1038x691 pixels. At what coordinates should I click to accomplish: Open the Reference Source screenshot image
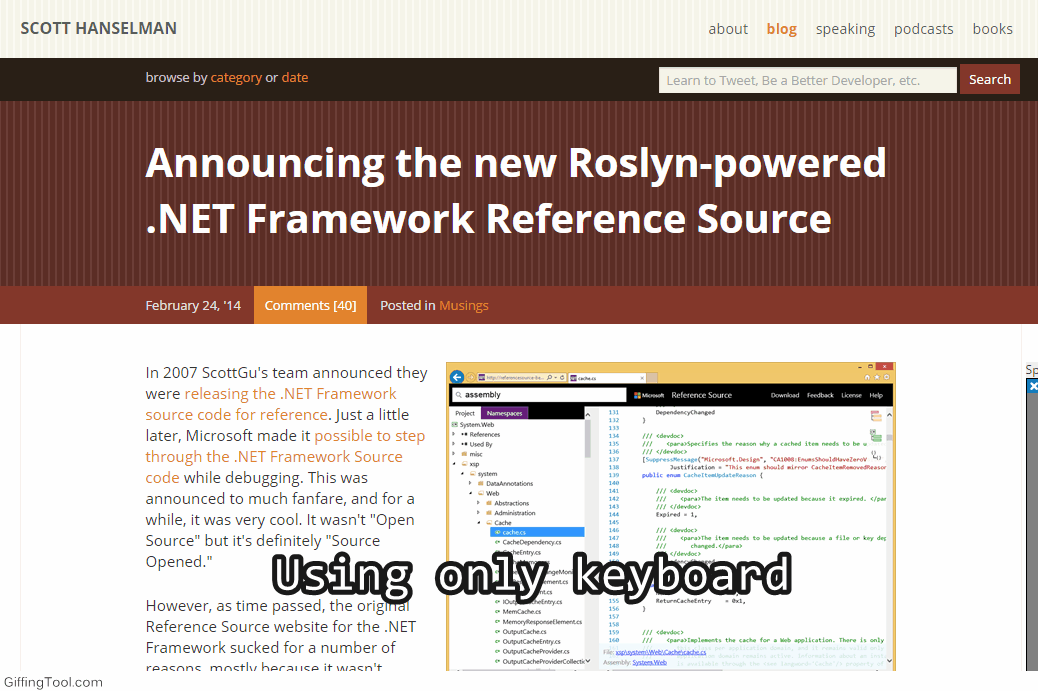(x=671, y=516)
